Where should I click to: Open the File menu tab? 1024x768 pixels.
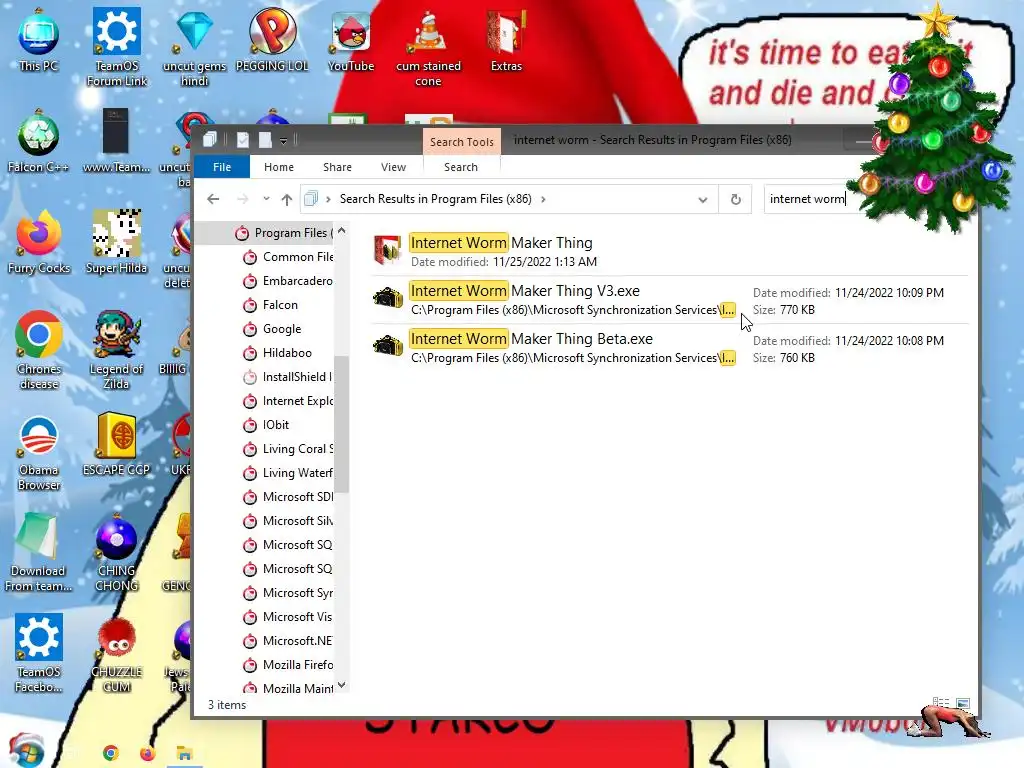coord(222,167)
